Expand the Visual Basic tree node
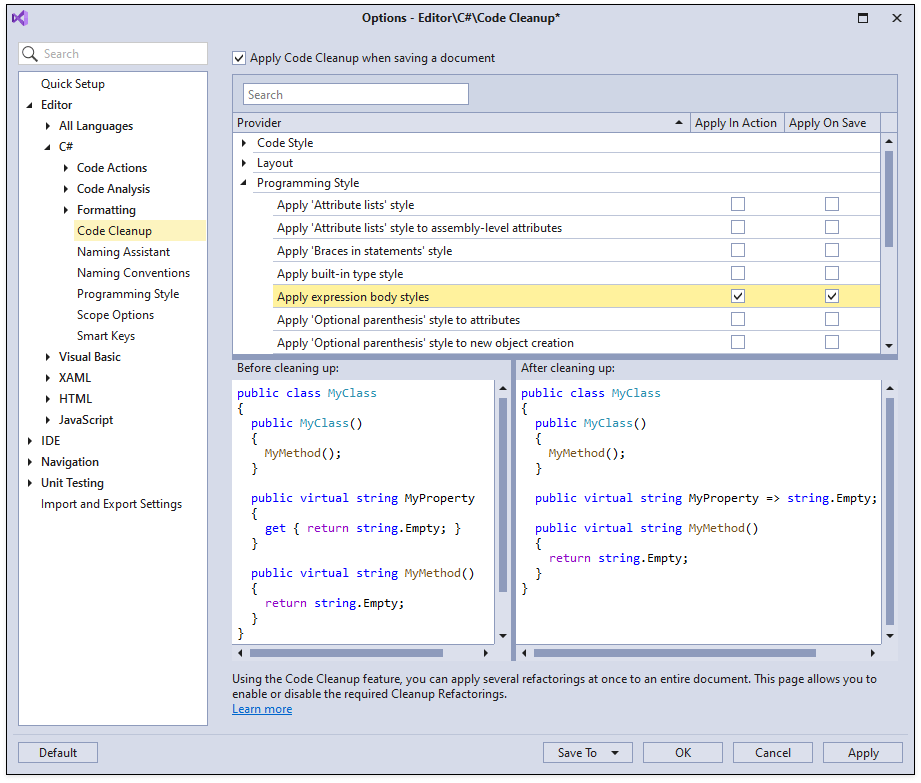 pyautogui.click(x=48, y=357)
